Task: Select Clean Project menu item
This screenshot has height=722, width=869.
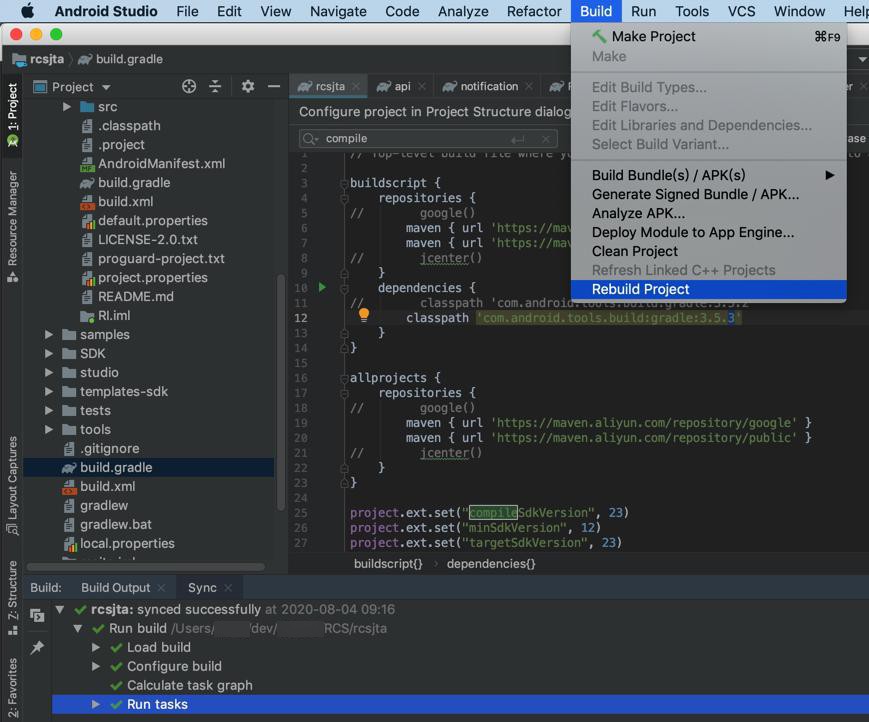Action: pyautogui.click(x=708, y=251)
